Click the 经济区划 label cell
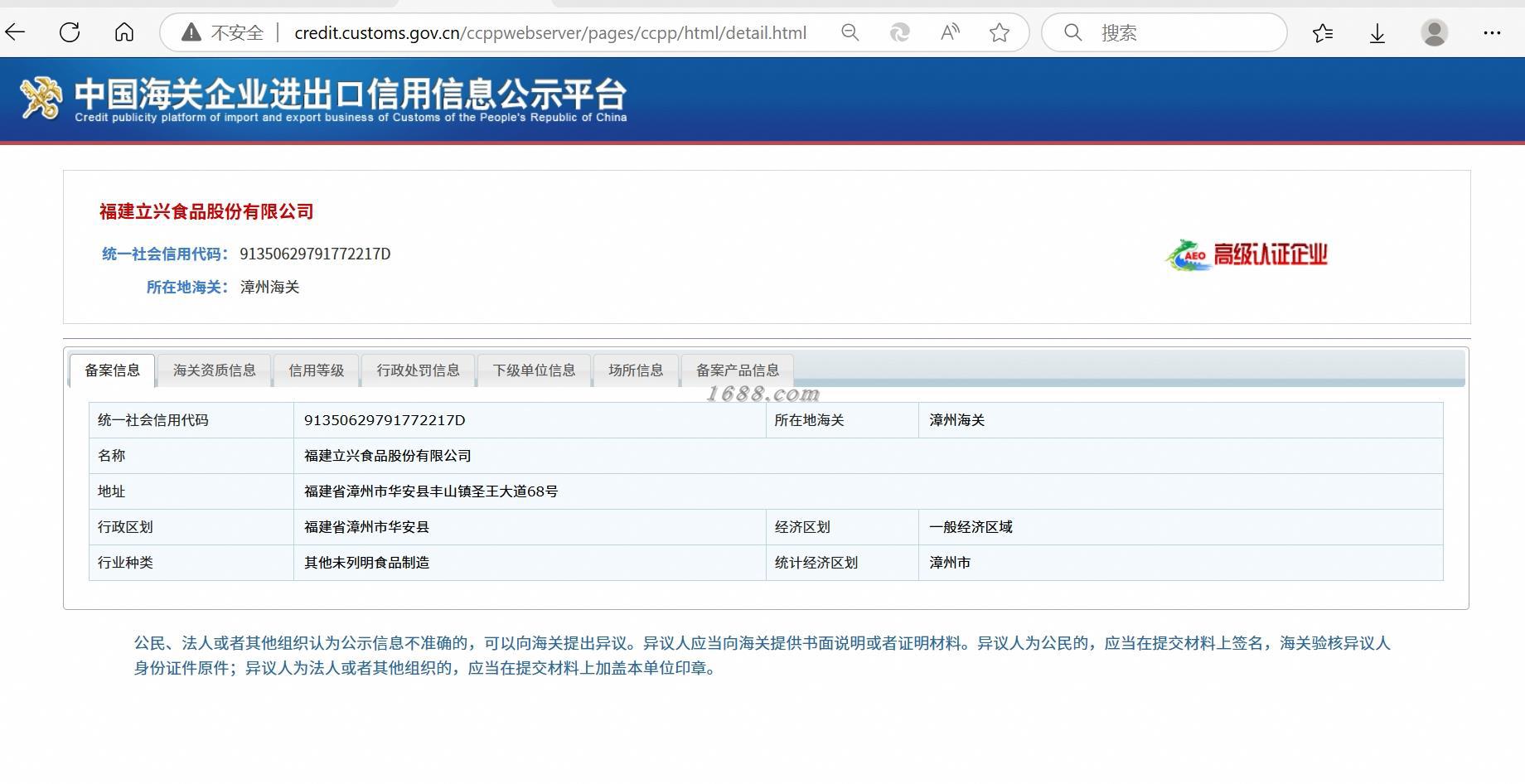1525x784 pixels. [x=842, y=527]
